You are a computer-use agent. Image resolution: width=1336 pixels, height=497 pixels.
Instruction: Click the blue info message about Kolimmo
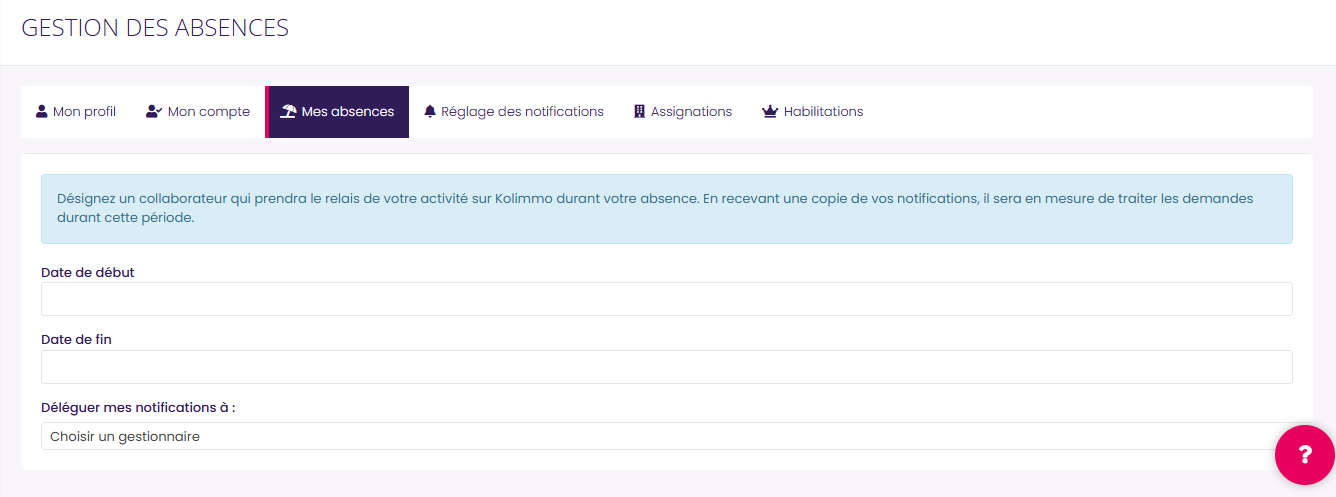666,209
